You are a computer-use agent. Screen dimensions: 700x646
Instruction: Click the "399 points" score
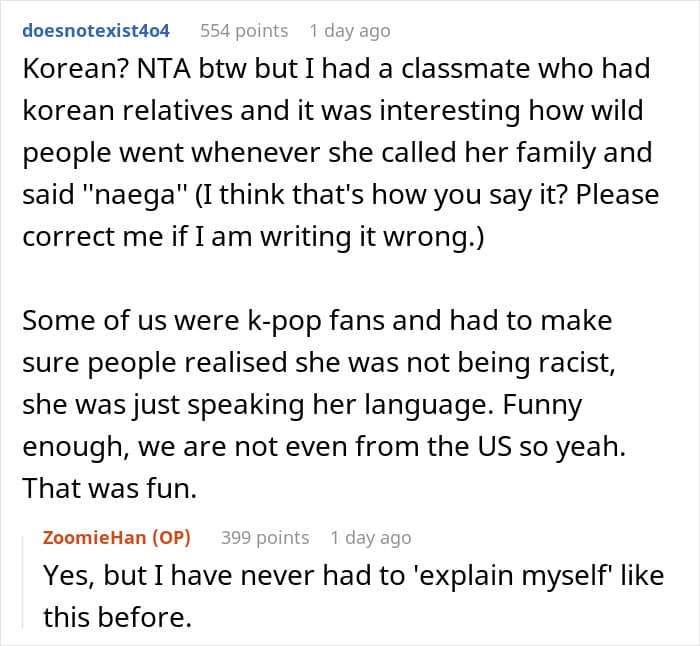[x=264, y=538]
